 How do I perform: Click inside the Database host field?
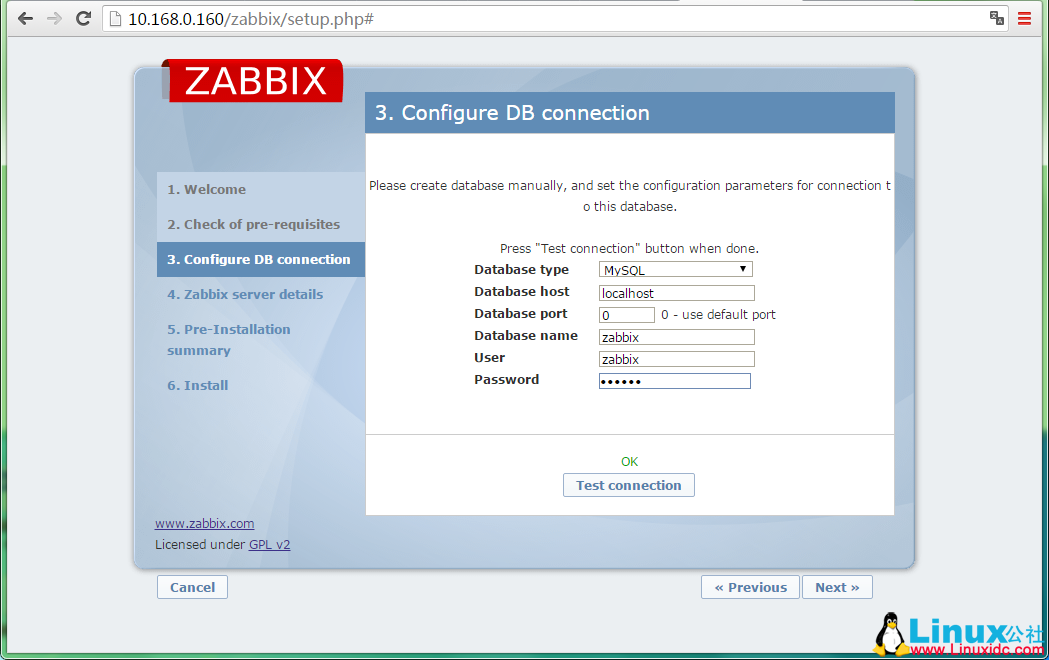pyautogui.click(x=676, y=292)
